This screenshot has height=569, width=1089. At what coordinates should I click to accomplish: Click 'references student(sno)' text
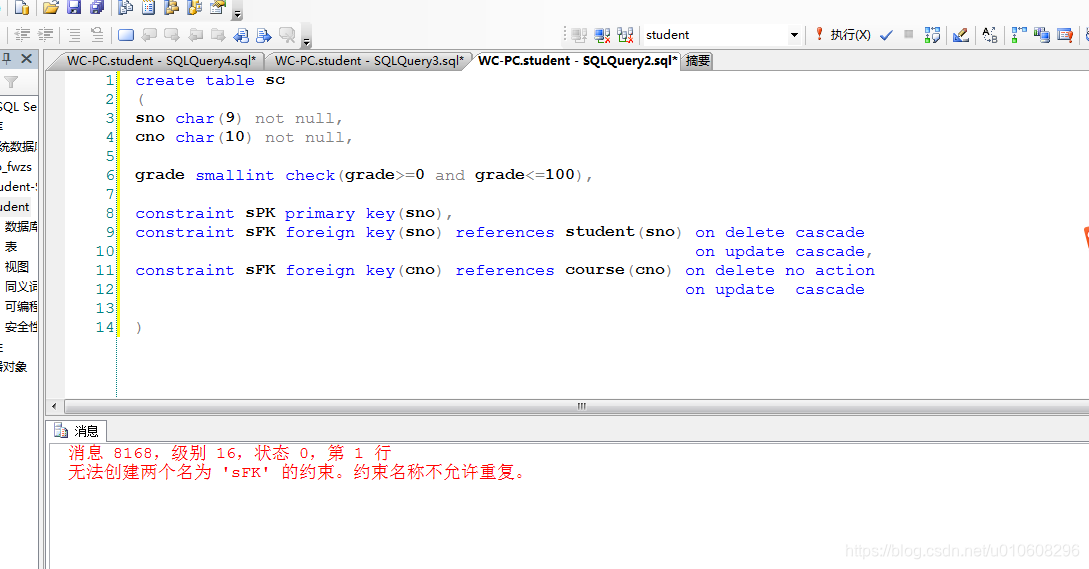pos(568,232)
